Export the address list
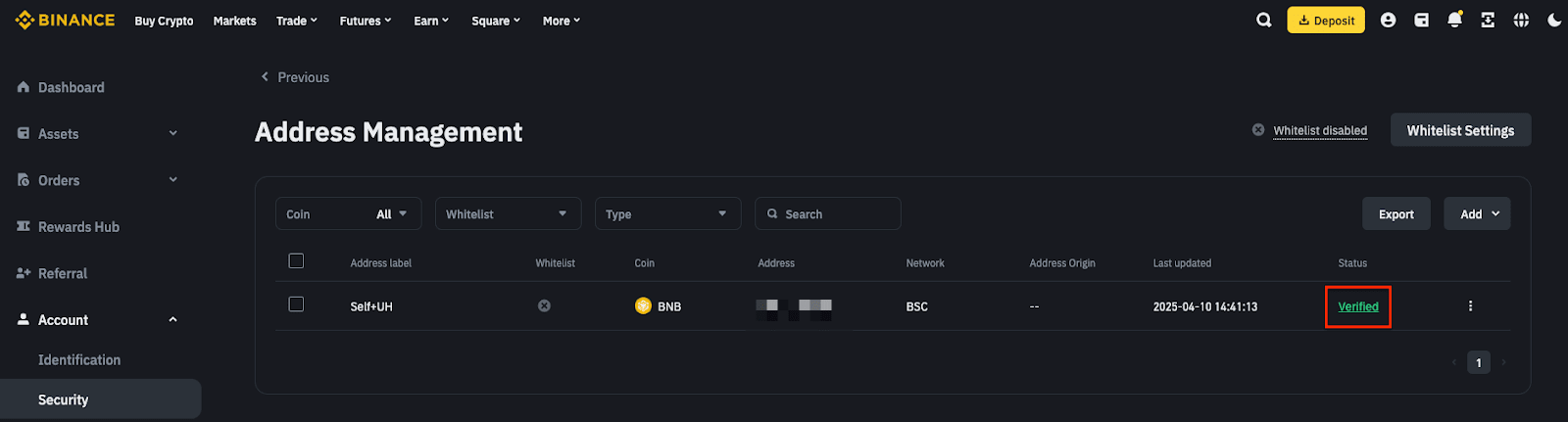This screenshot has width=1568, height=422. click(1396, 213)
